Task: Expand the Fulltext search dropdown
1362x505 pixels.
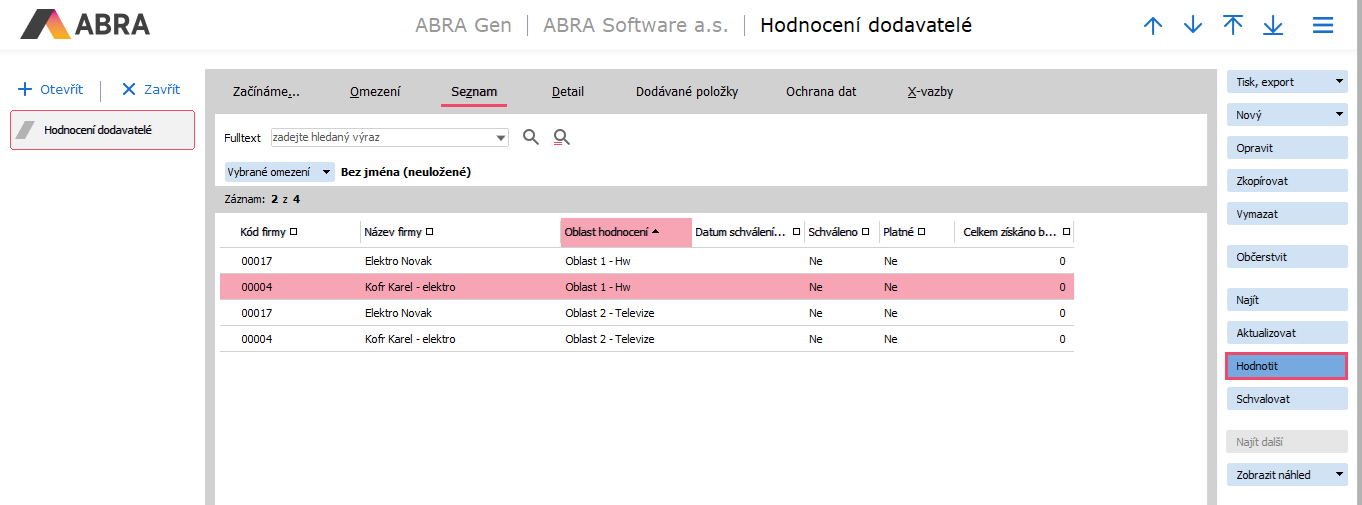Action: point(501,137)
